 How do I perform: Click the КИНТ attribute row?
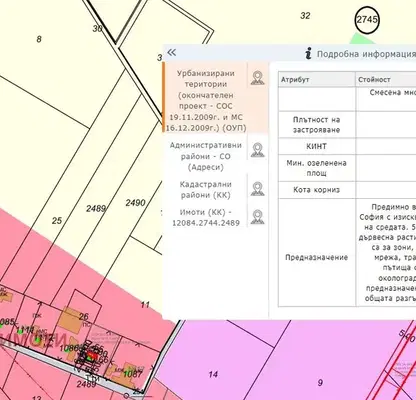[347, 146]
